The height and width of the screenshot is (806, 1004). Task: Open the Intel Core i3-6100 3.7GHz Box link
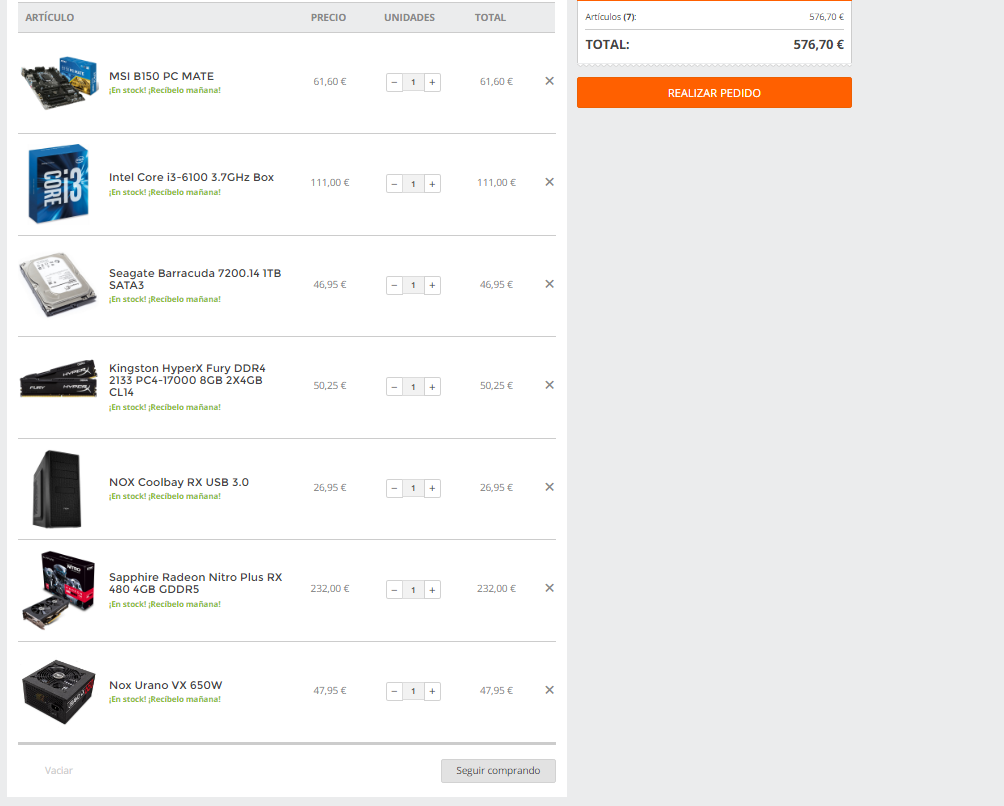tap(191, 177)
